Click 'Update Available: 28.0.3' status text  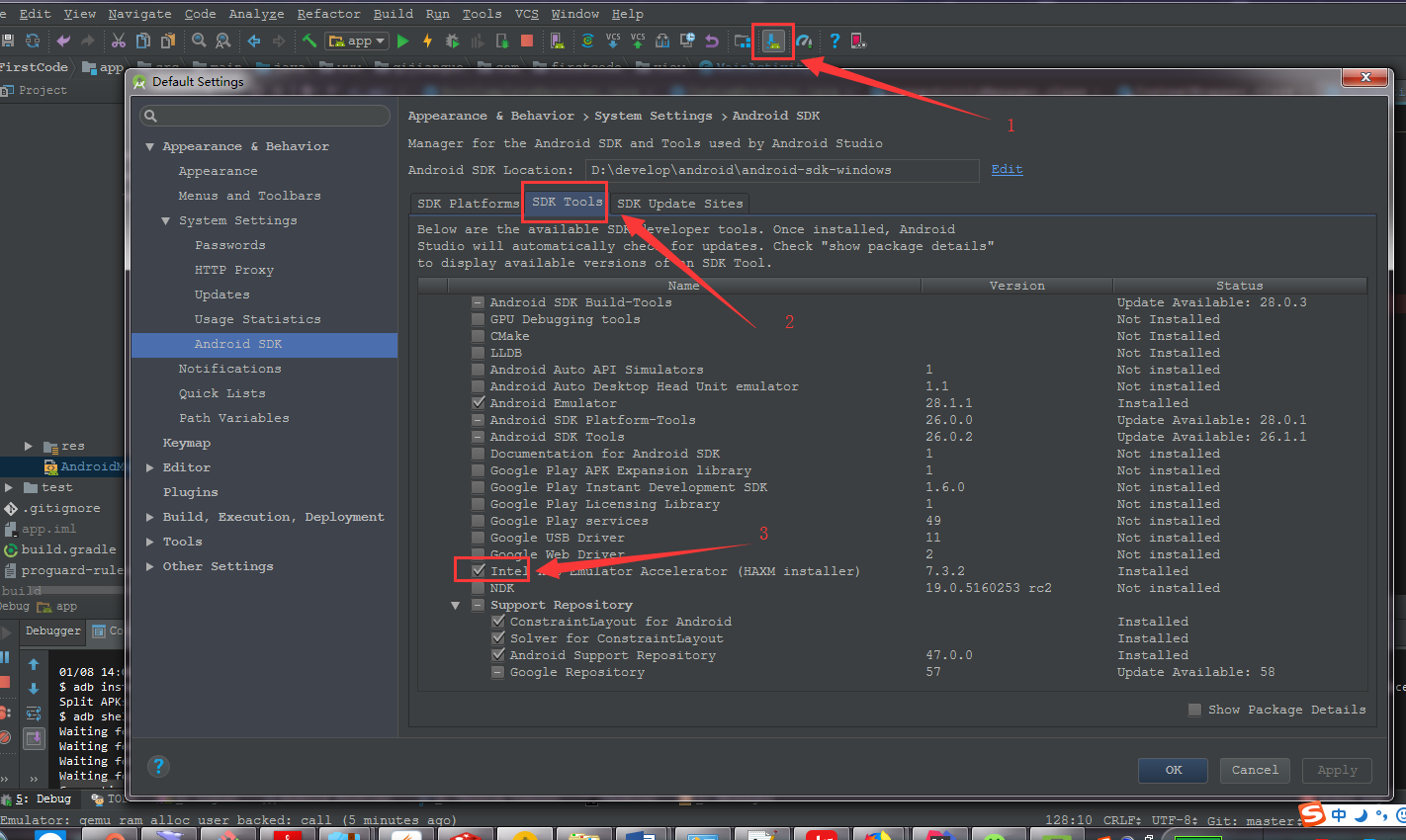tap(1211, 302)
